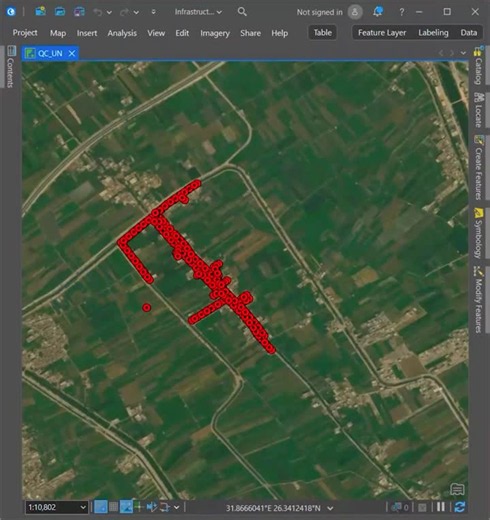The image size is (490, 520).
Task: Open an existing project via the toolbar icon
Action: click(x=60, y=12)
